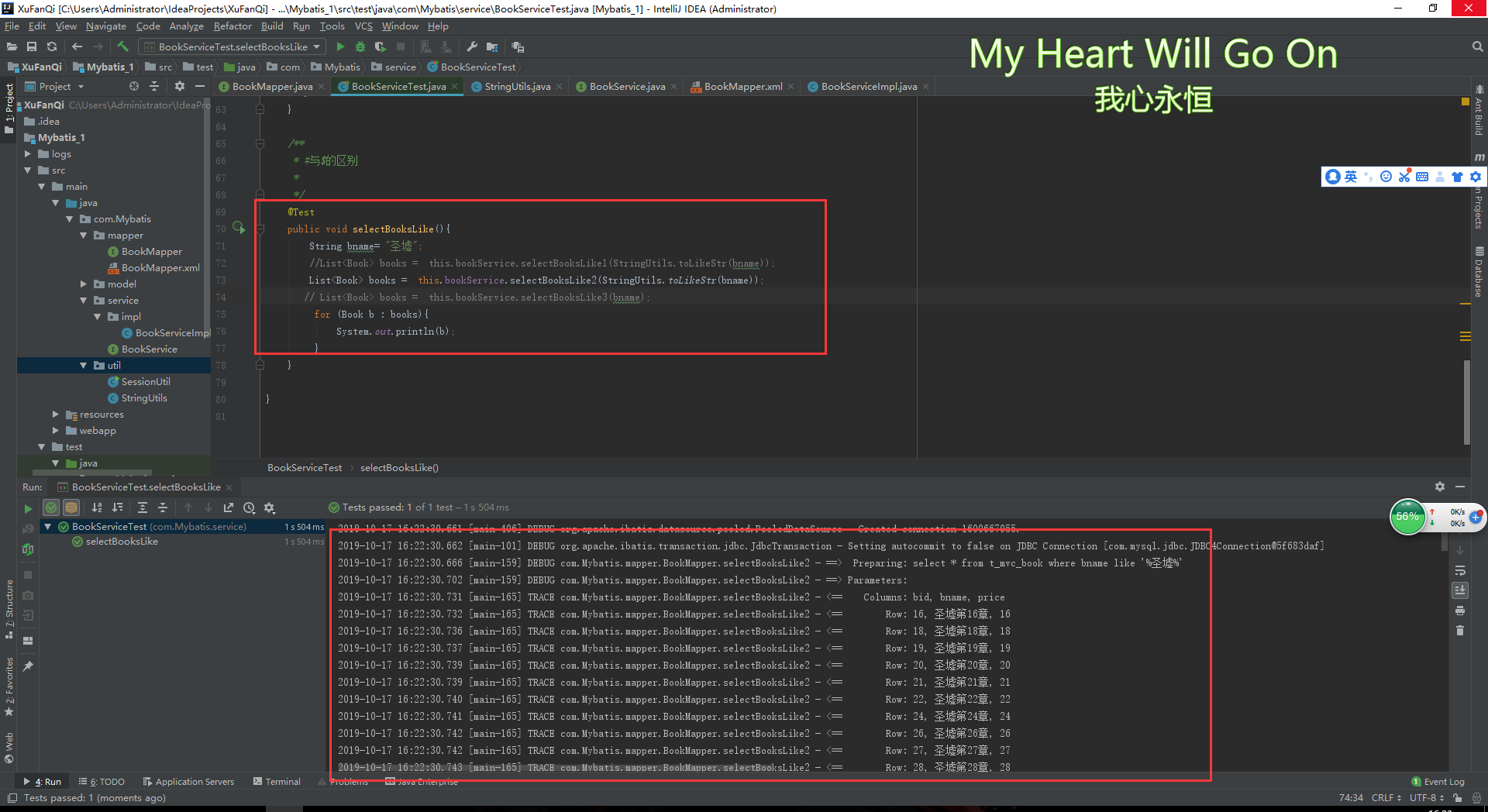
Task: Rerun tests with the Run panel play icon
Action: click(x=28, y=509)
